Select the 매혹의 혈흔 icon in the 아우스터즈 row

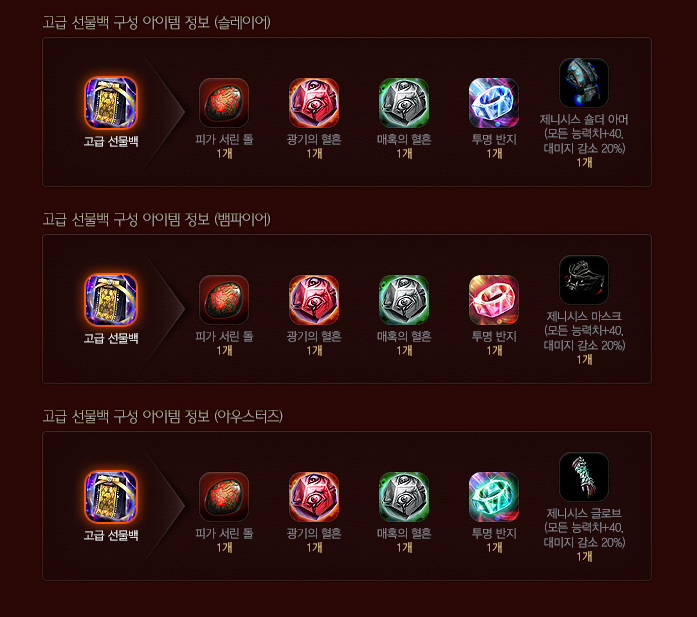click(404, 497)
